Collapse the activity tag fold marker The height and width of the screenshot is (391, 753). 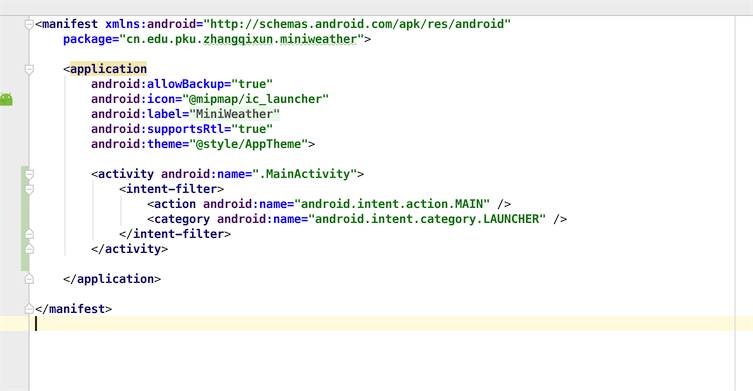click(x=29, y=174)
